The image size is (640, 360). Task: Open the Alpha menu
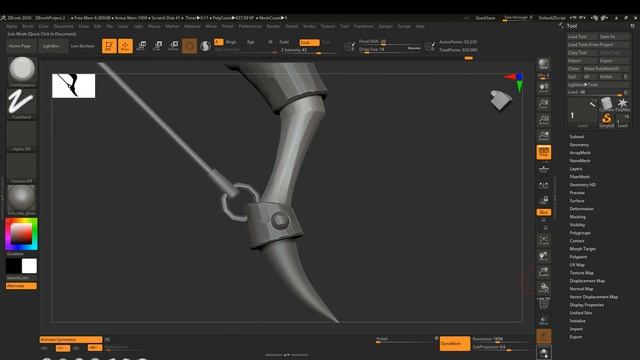[x=12, y=26]
